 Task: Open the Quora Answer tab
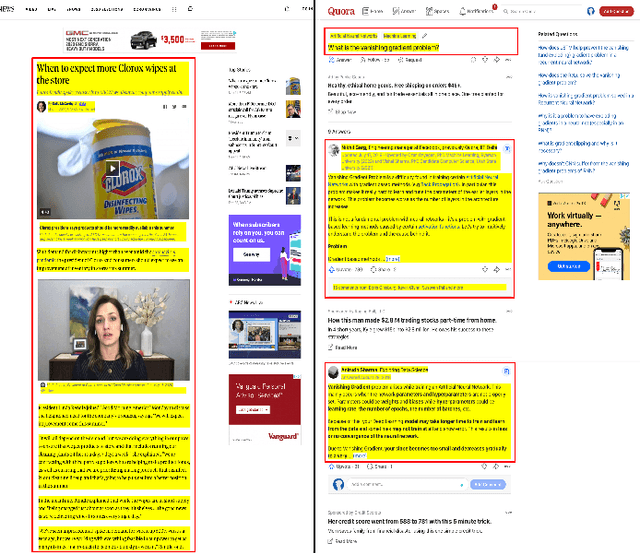[x=404, y=11]
